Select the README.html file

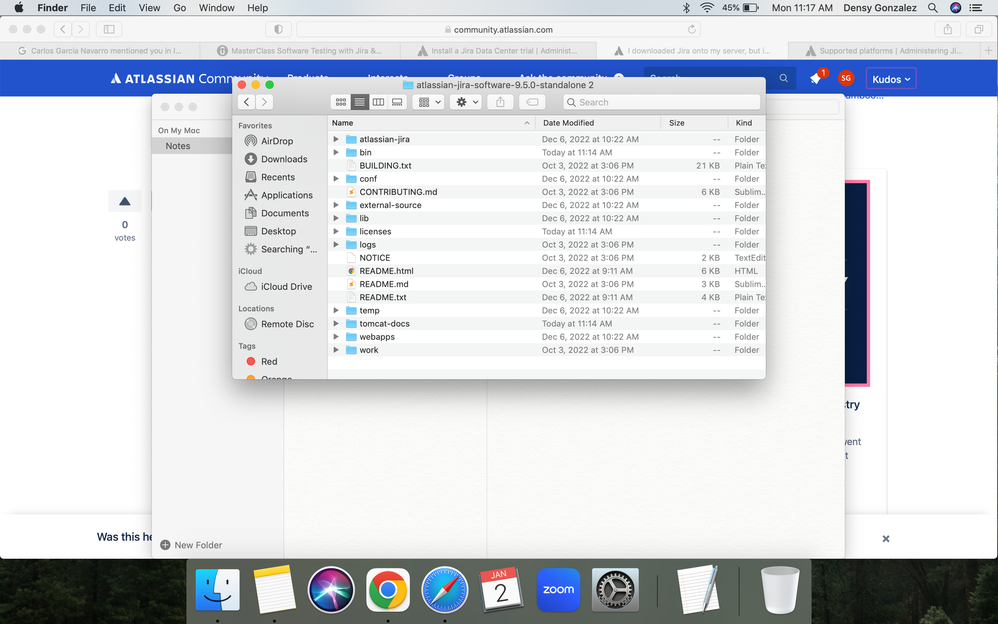(547, 271)
